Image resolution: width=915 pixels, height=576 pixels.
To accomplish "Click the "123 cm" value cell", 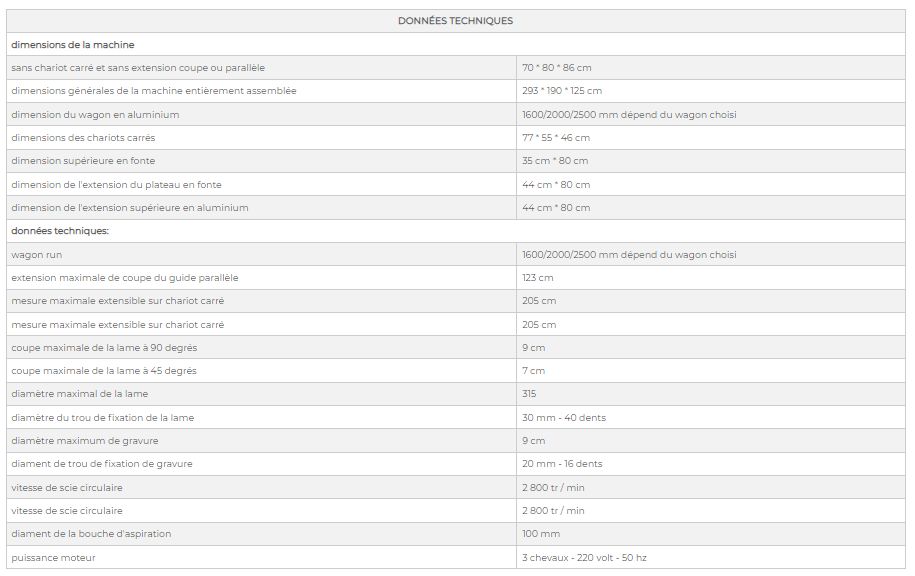I will coord(538,278).
